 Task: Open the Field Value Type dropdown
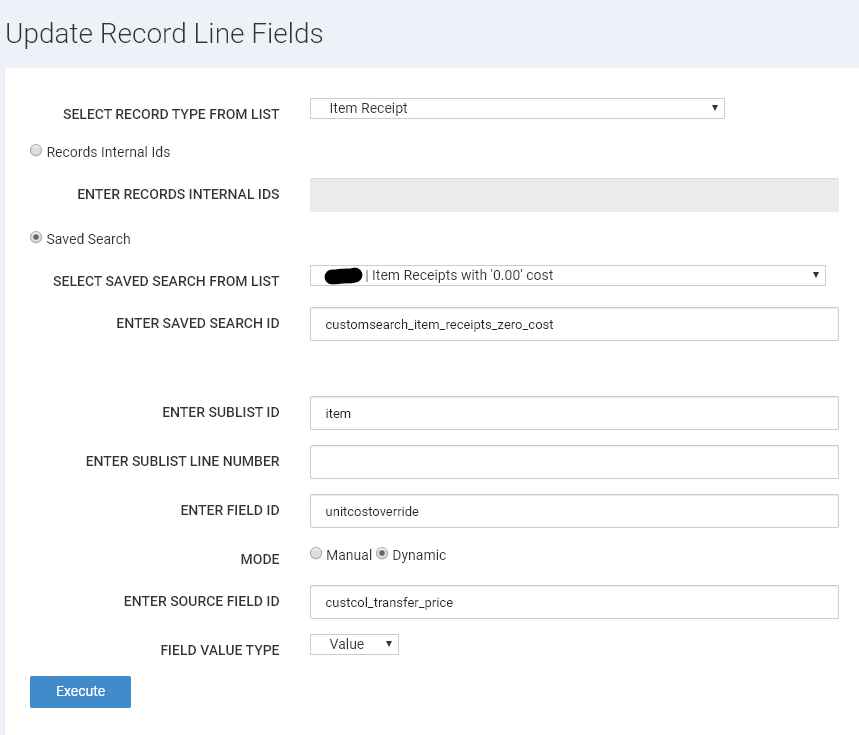tap(354, 644)
